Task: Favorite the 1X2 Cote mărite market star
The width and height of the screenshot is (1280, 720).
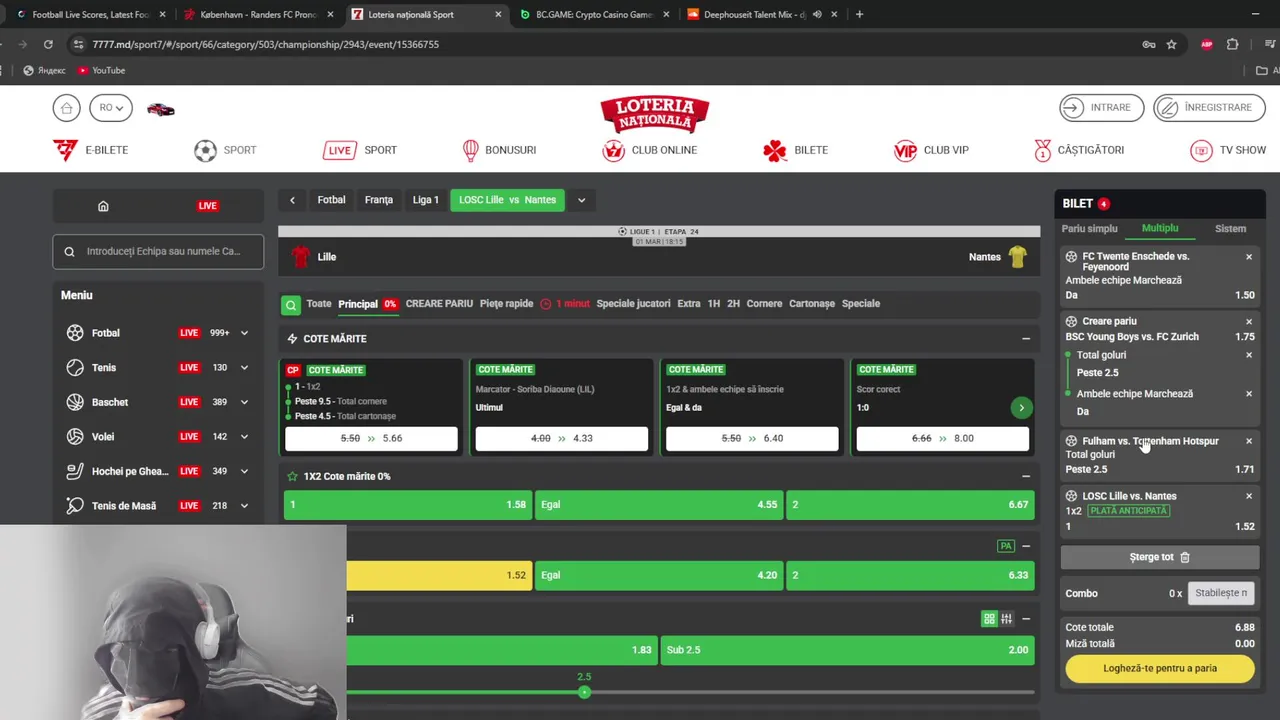Action: tap(292, 476)
